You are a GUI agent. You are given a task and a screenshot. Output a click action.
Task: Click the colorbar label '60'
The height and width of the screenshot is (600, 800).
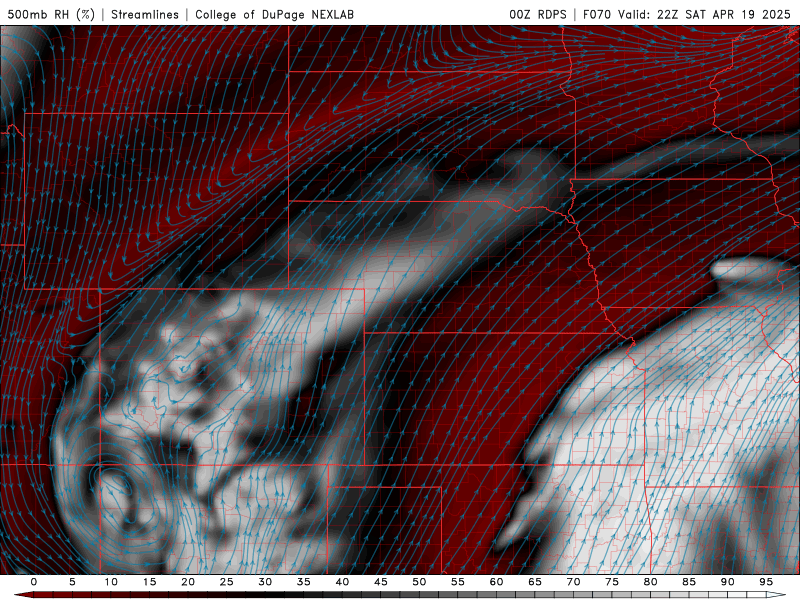[x=496, y=582]
